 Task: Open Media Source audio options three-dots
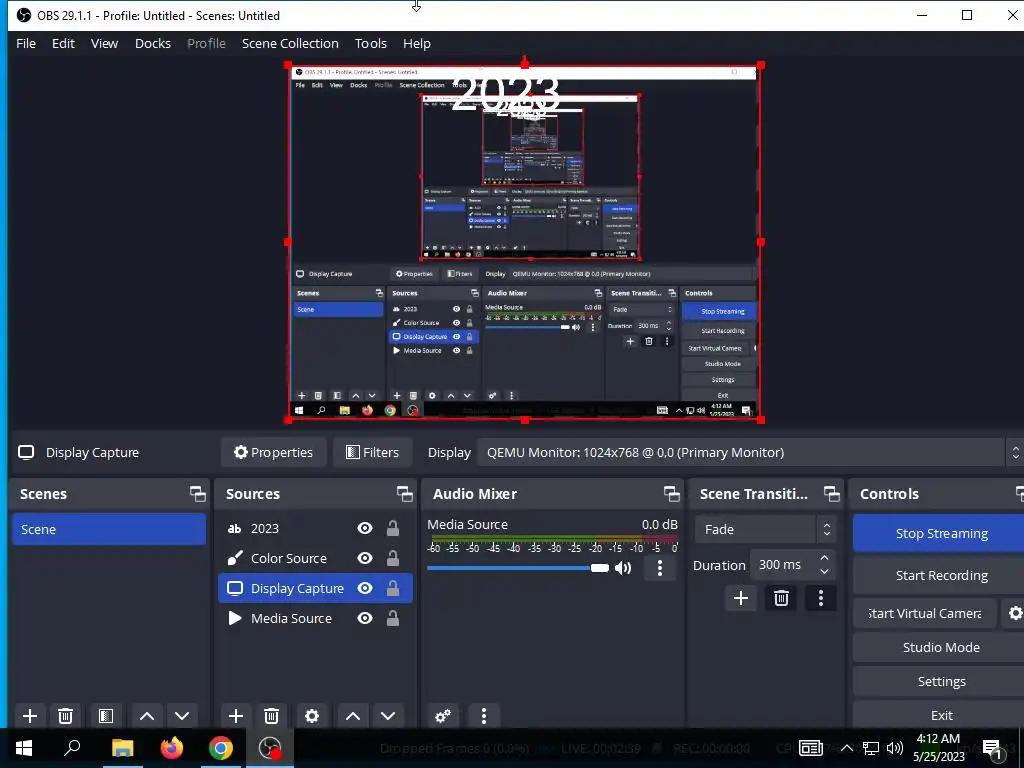click(660, 568)
